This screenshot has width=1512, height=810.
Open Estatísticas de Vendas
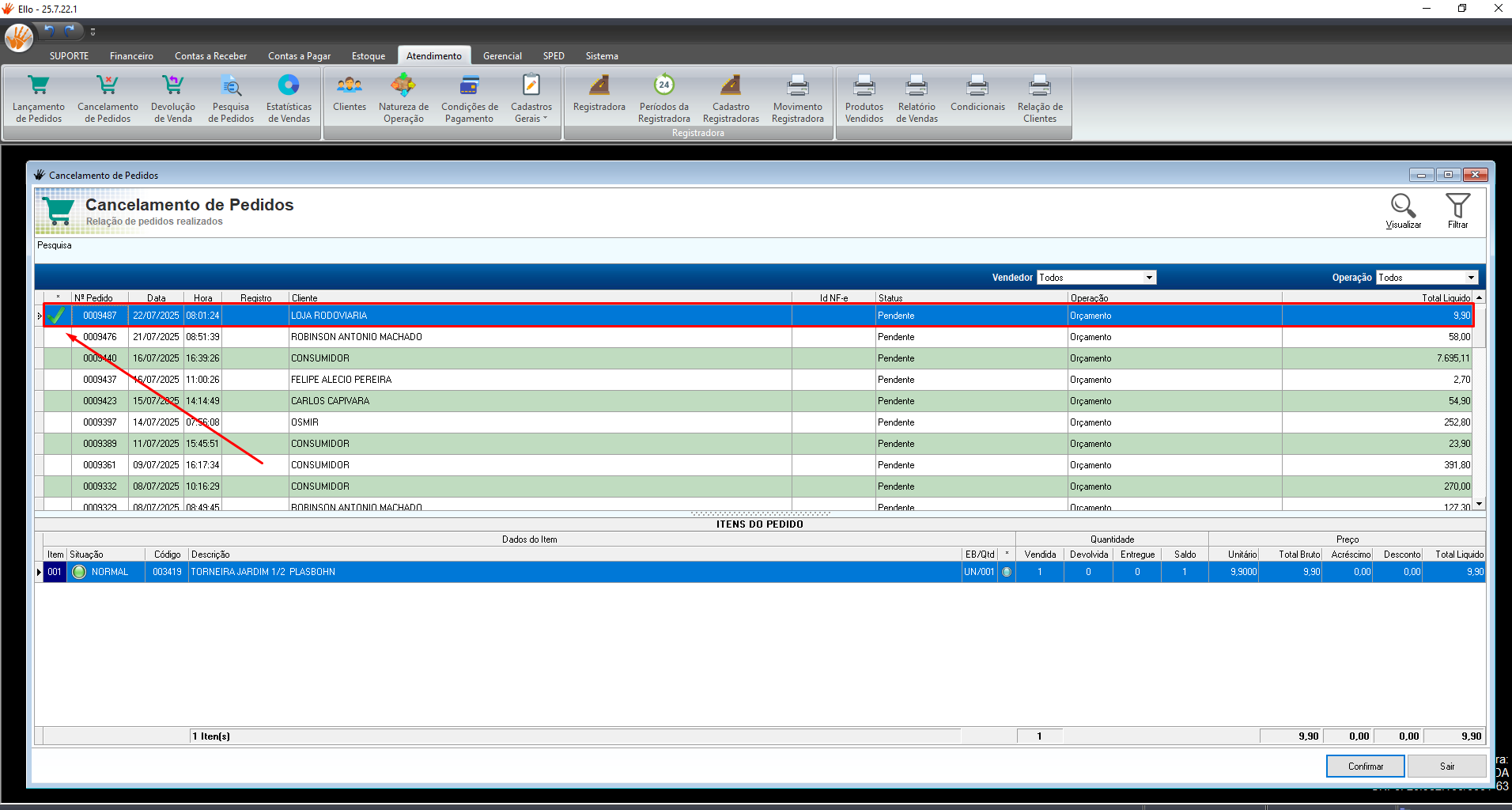289,99
